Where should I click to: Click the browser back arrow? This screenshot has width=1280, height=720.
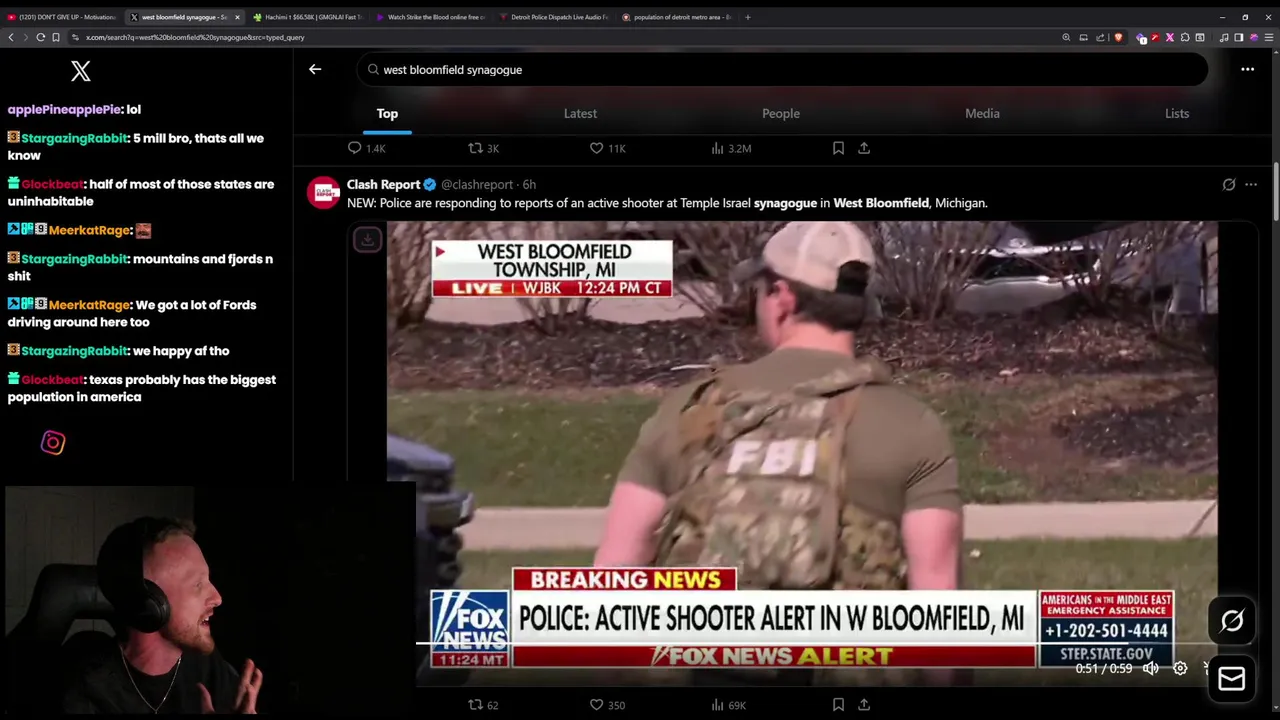(x=11, y=37)
